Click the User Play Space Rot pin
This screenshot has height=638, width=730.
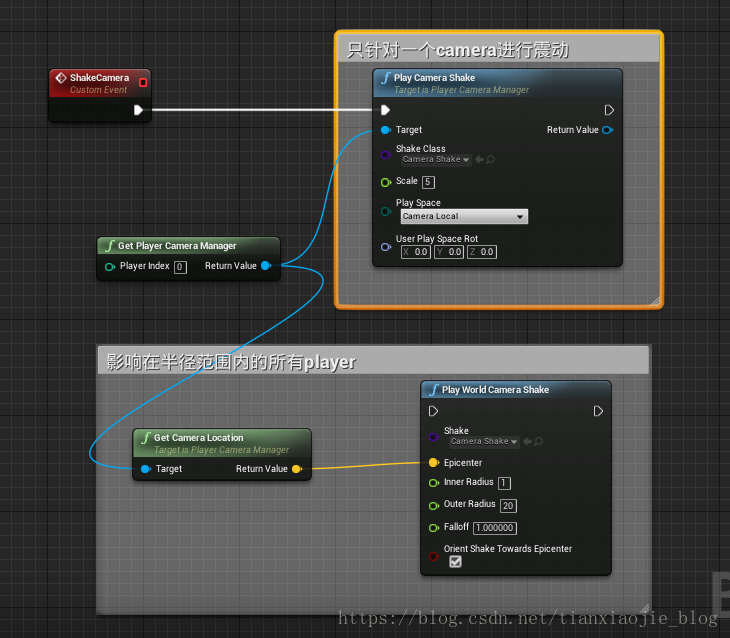point(385,247)
